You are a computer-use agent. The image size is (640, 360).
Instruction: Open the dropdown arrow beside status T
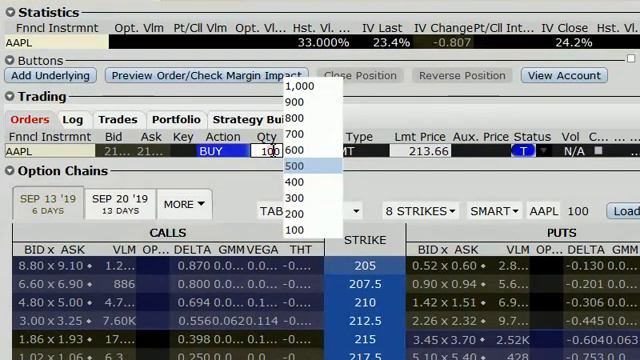click(543, 151)
